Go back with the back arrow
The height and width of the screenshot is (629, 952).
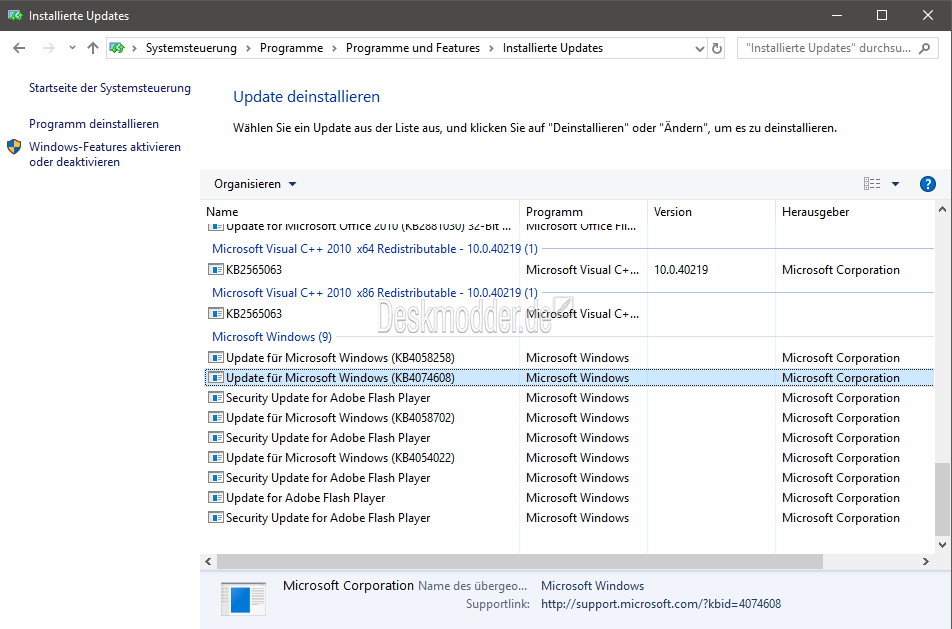tap(19, 48)
